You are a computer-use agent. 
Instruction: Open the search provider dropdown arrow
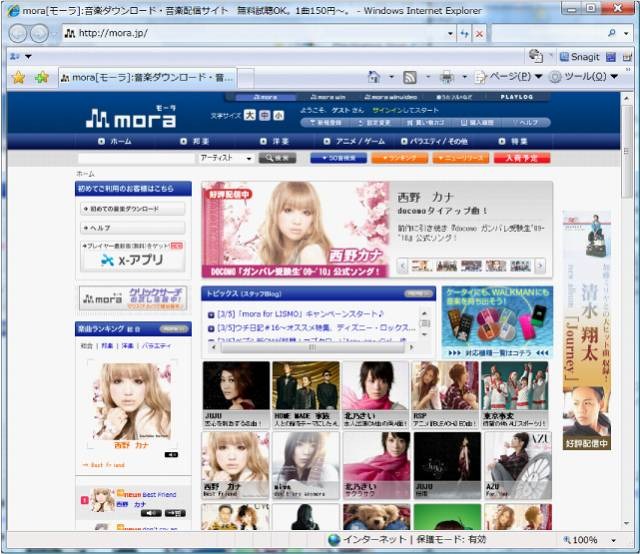click(x=626, y=33)
